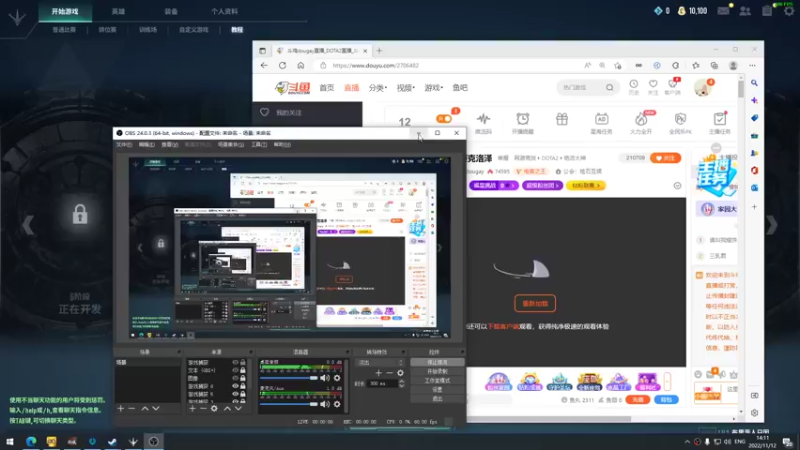
Task: Move the selected OBS source up
Action: point(227,409)
